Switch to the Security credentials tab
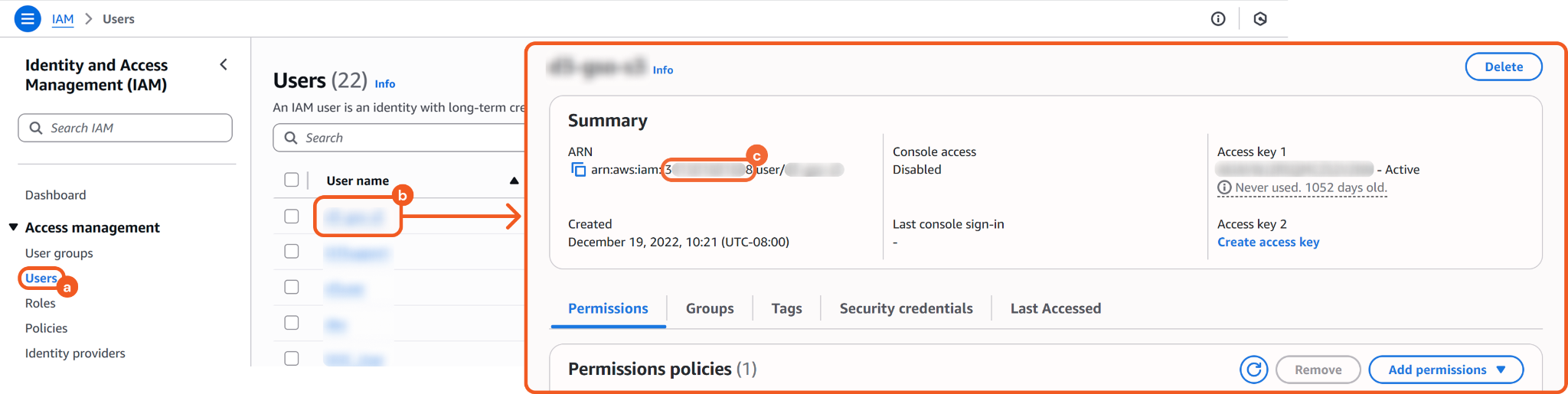Screen dimensions: 1568x394 906,308
